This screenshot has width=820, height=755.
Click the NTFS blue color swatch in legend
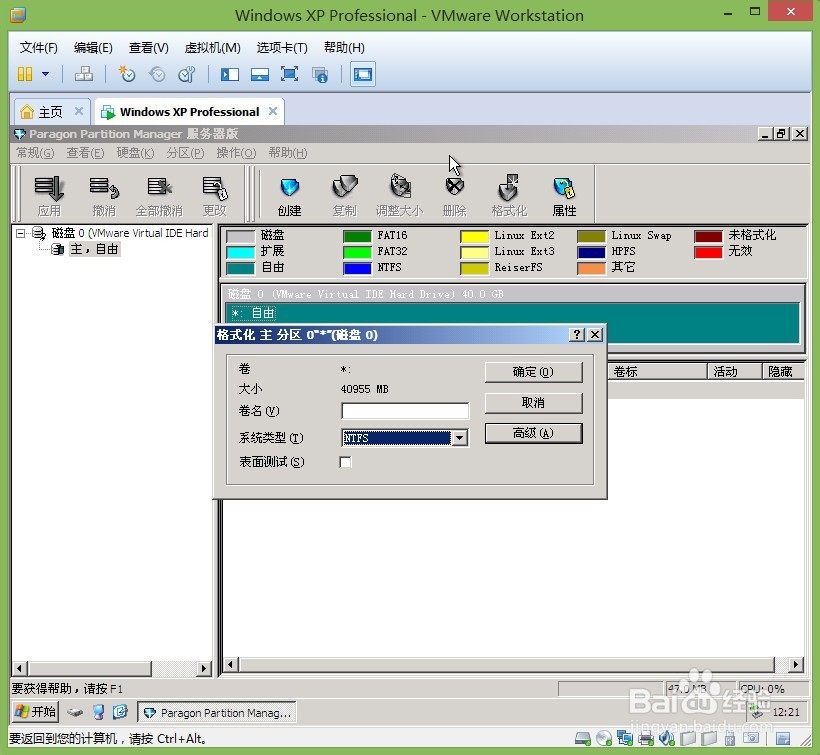tap(357, 268)
